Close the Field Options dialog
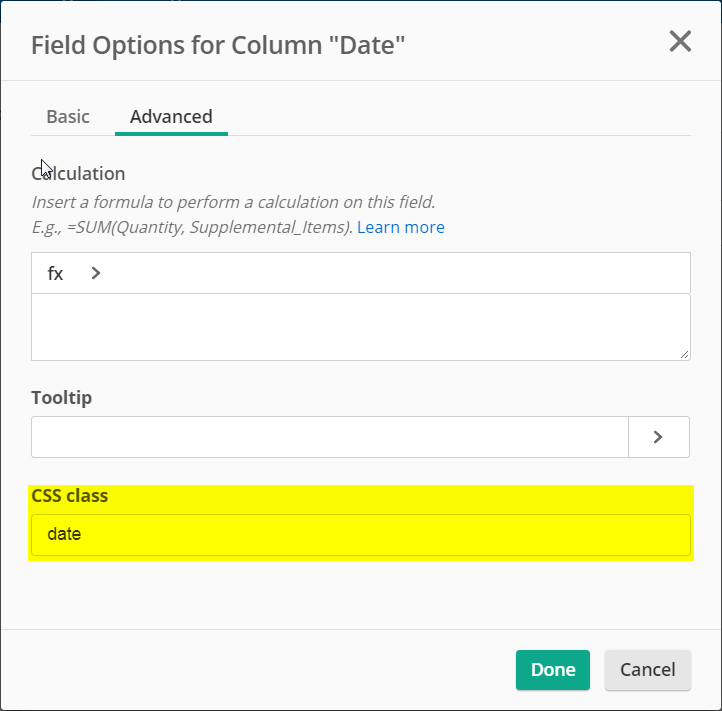722x711 pixels. pyautogui.click(x=680, y=41)
